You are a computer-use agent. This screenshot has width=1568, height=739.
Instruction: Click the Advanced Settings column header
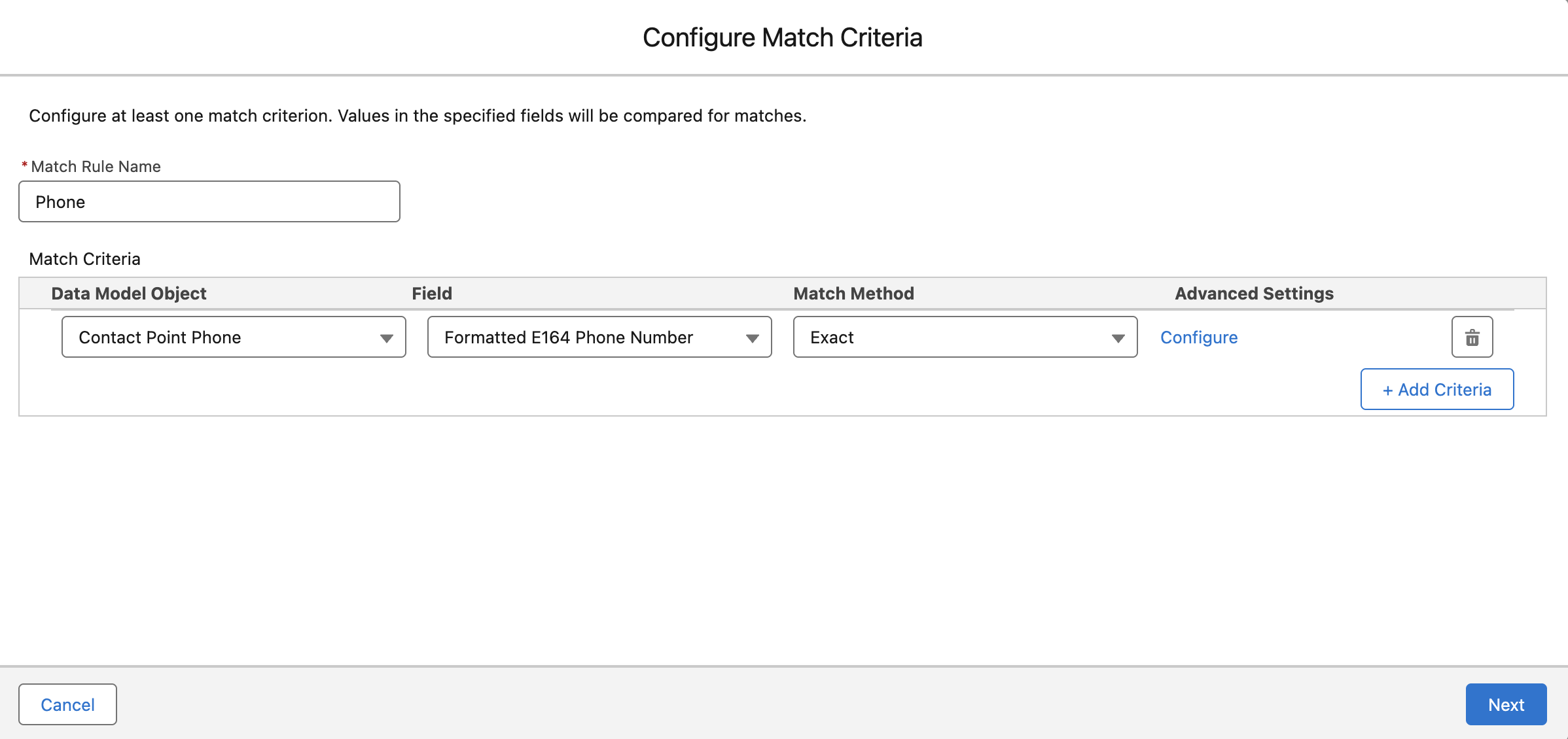tap(1254, 294)
